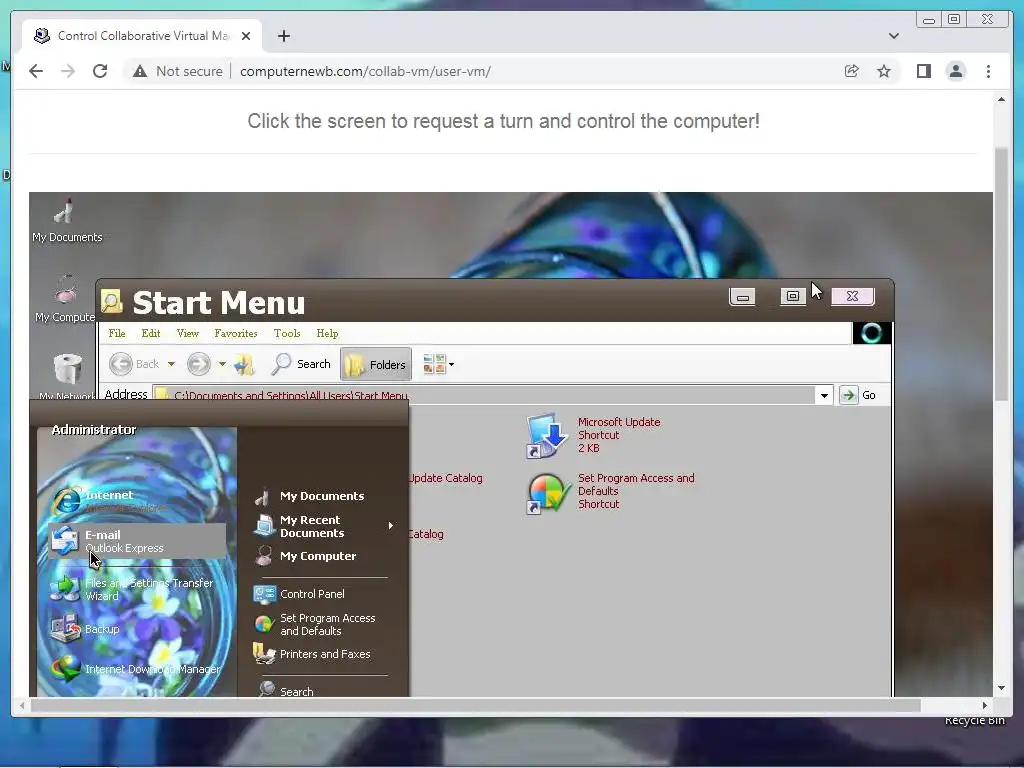Viewport: 1024px width, 768px height.
Task: Open My Computer desktop icon
Action: 65,299
